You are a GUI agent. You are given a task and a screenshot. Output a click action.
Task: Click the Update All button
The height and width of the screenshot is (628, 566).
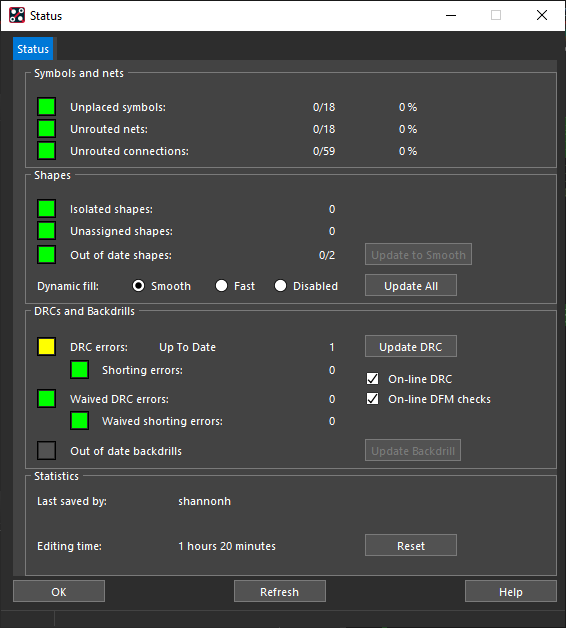point(411,285)
